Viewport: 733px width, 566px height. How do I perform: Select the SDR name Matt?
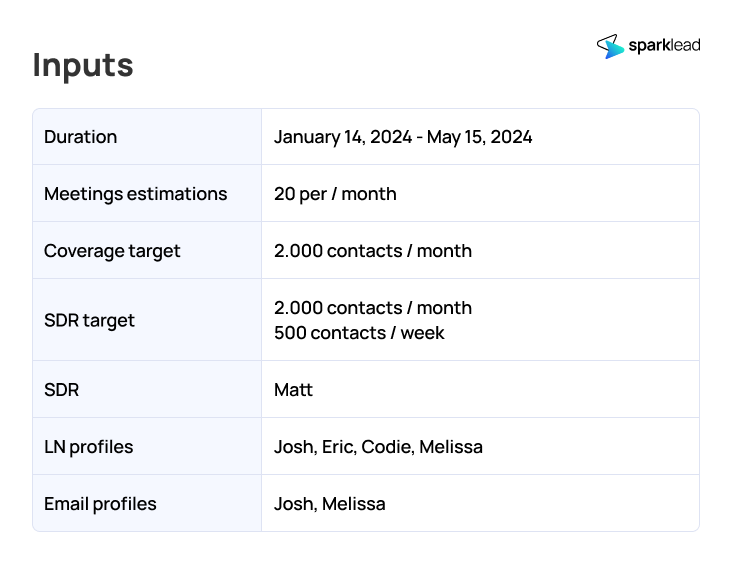tap(293, 390)
